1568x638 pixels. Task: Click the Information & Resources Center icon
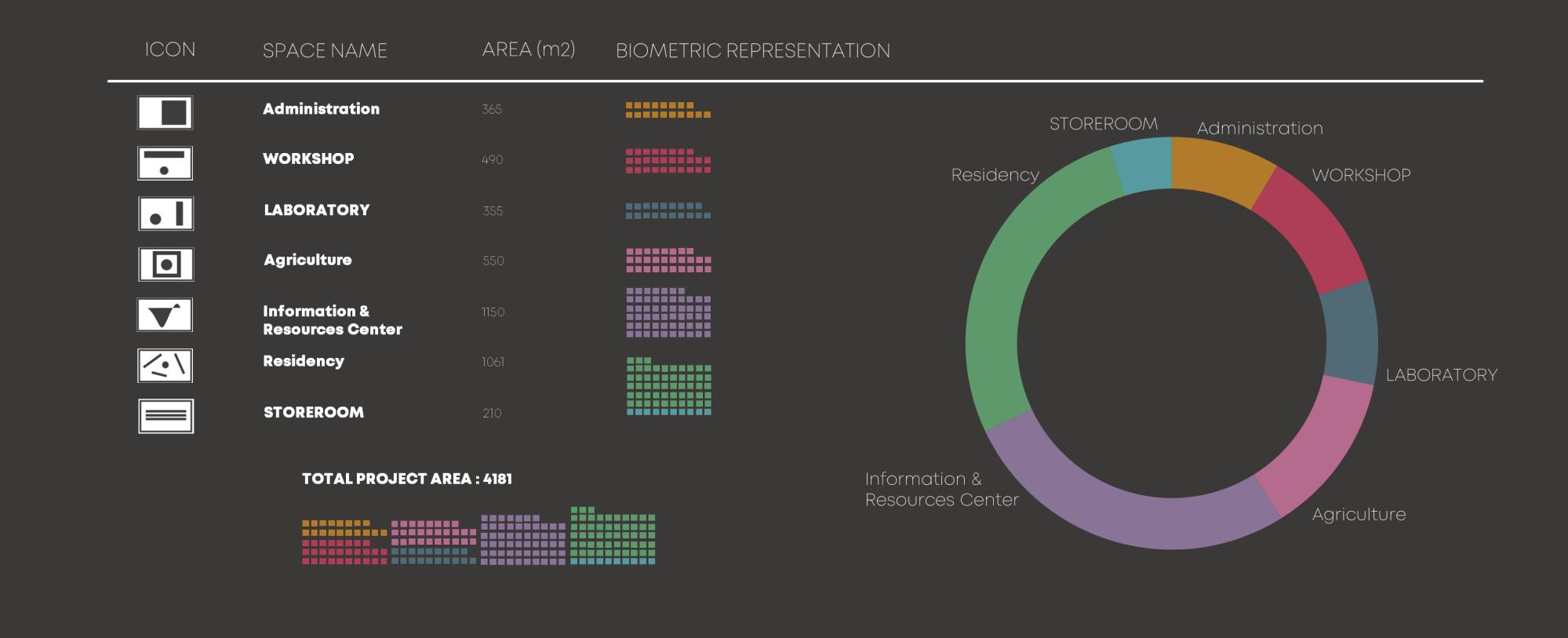[x=166, y=315]
